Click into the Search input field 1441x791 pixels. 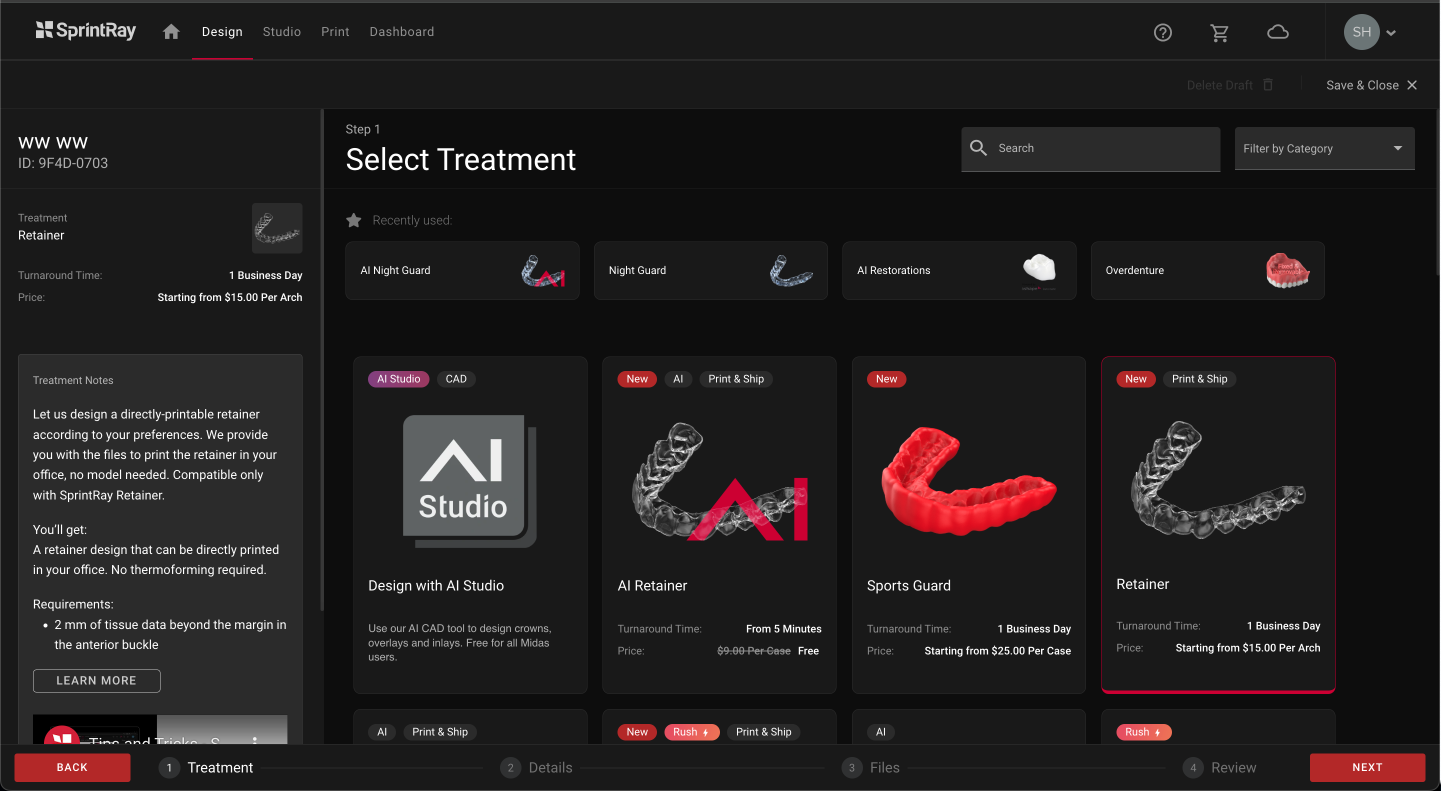[x=1100, y=148]
